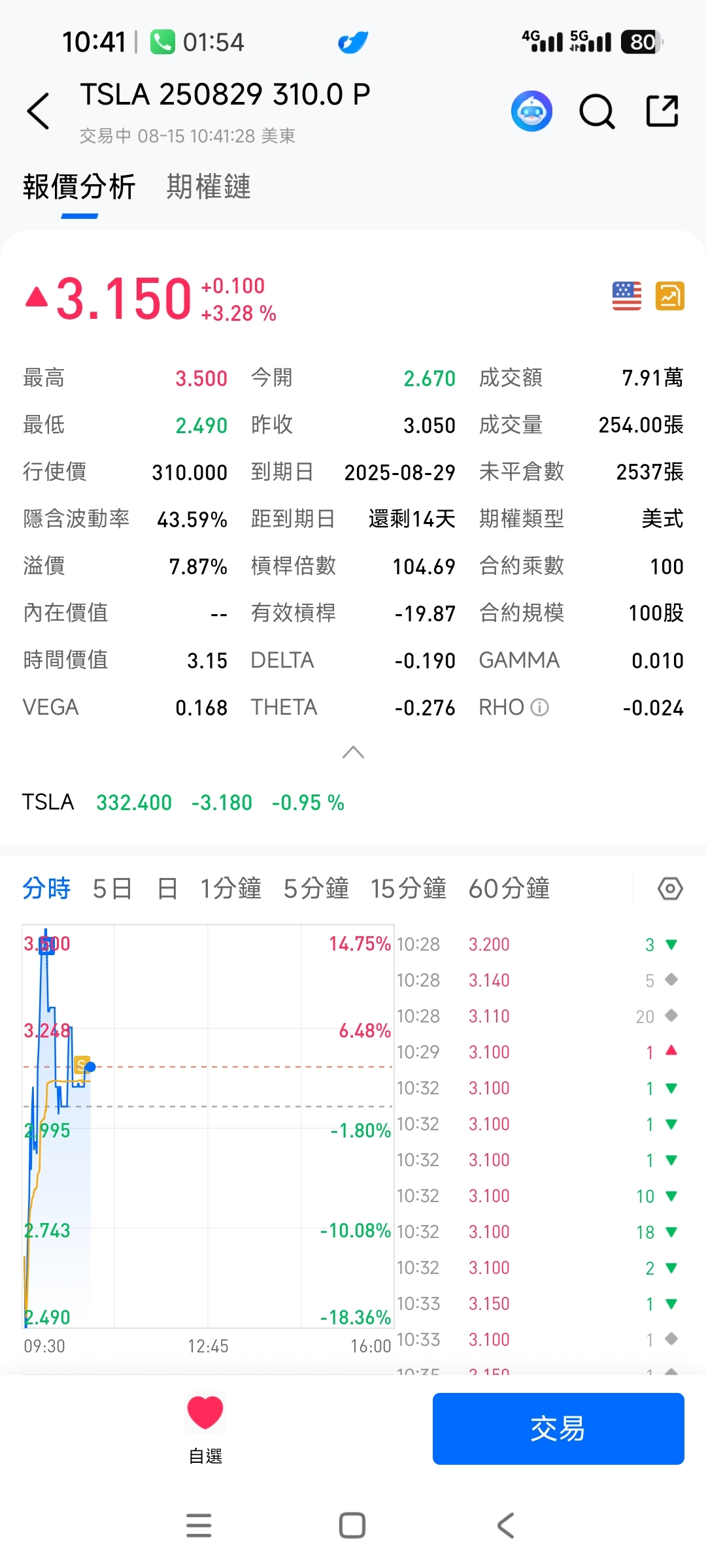Tap the 槓桿倍數 104.69 value
Image resolution: width=706 pixels, height=1568 pixels.
tap(424, 566)
